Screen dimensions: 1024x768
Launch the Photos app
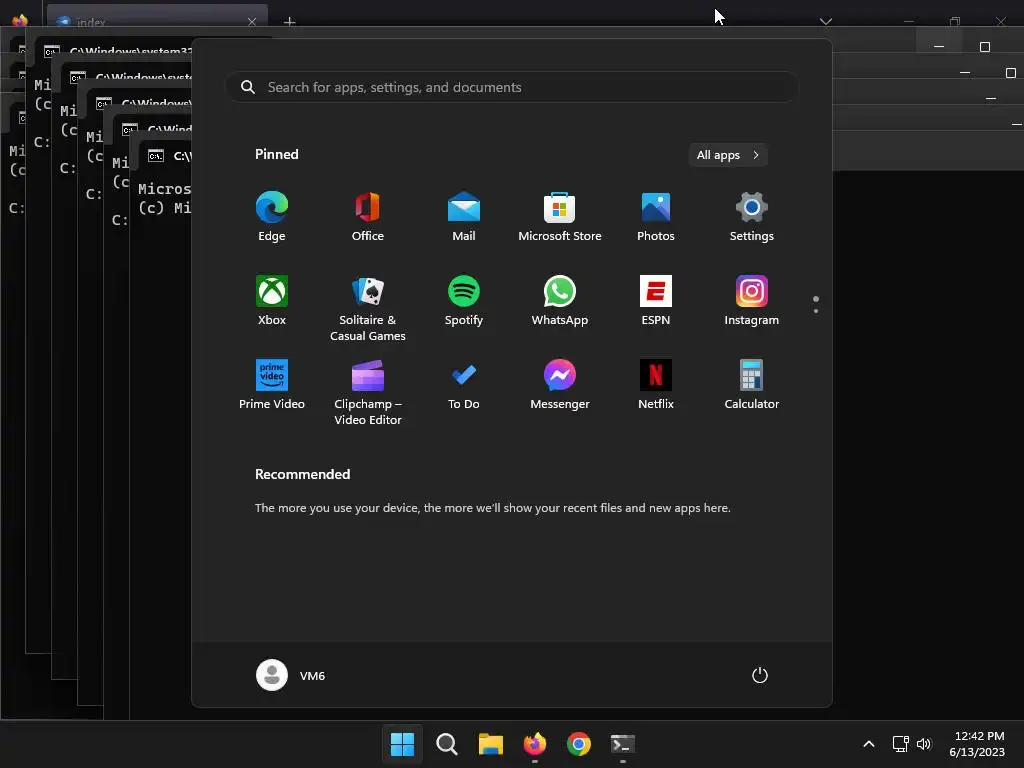[x=656, y=216]
